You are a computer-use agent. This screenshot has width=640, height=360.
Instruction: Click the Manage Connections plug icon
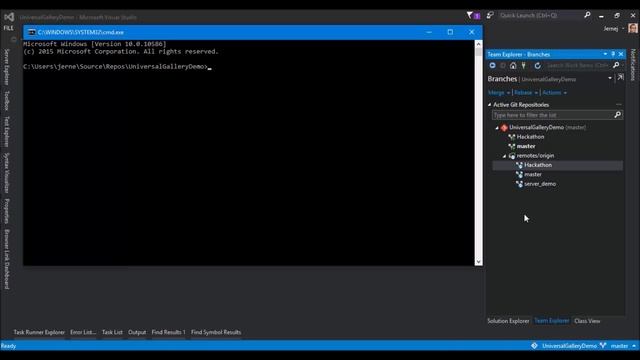(524, 65)
